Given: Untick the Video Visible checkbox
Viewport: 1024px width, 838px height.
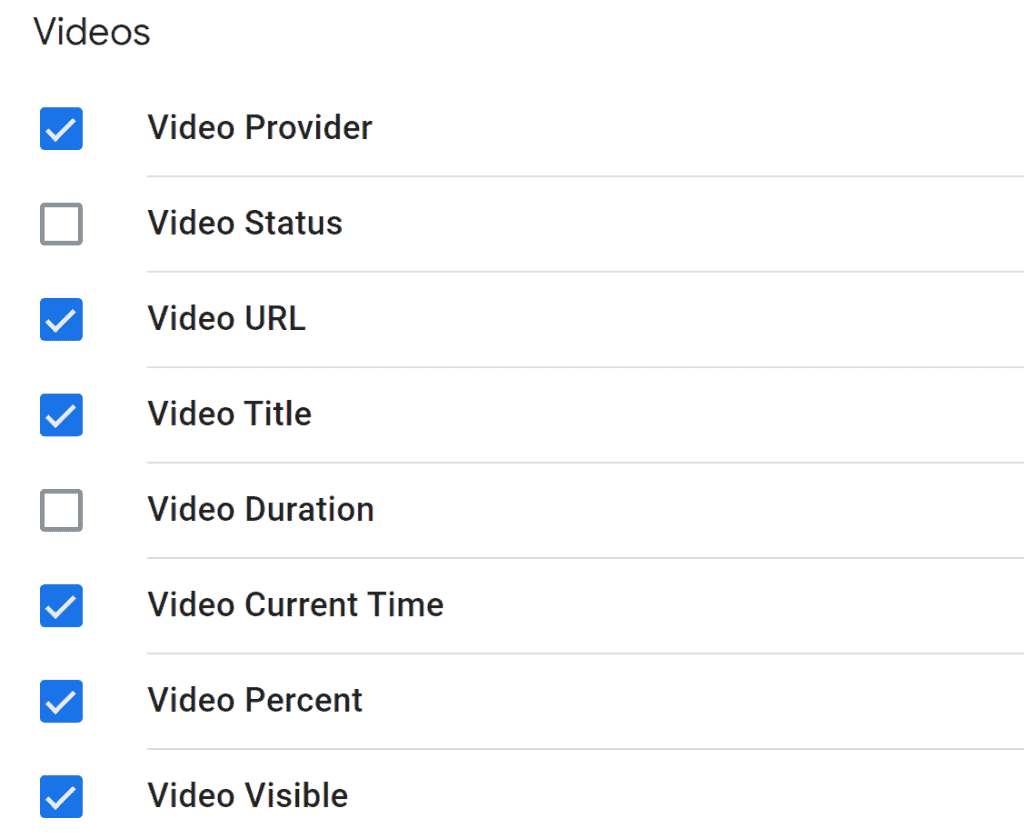Looking at the screenshot, I should [61, 797].
